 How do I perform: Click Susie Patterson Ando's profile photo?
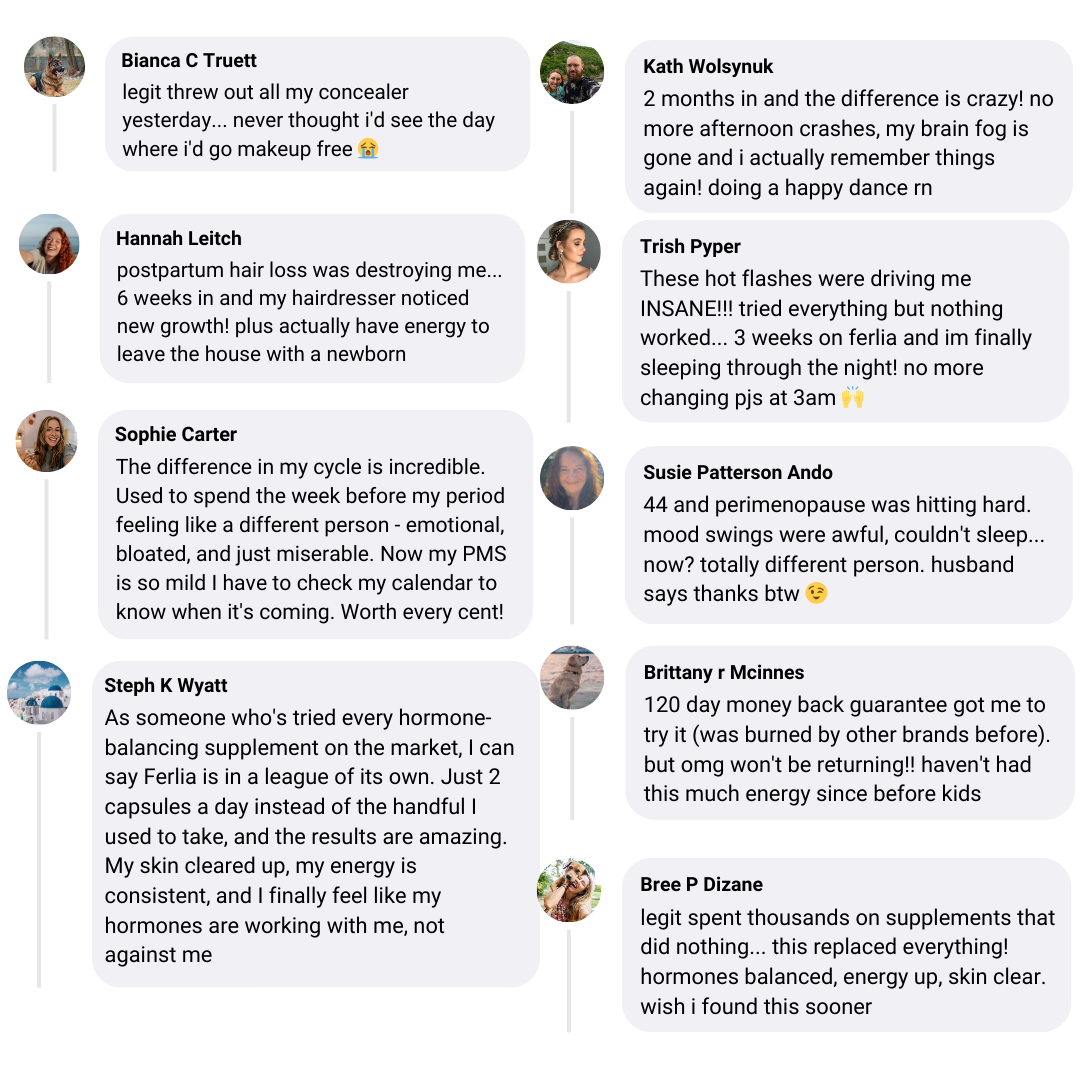572,478
